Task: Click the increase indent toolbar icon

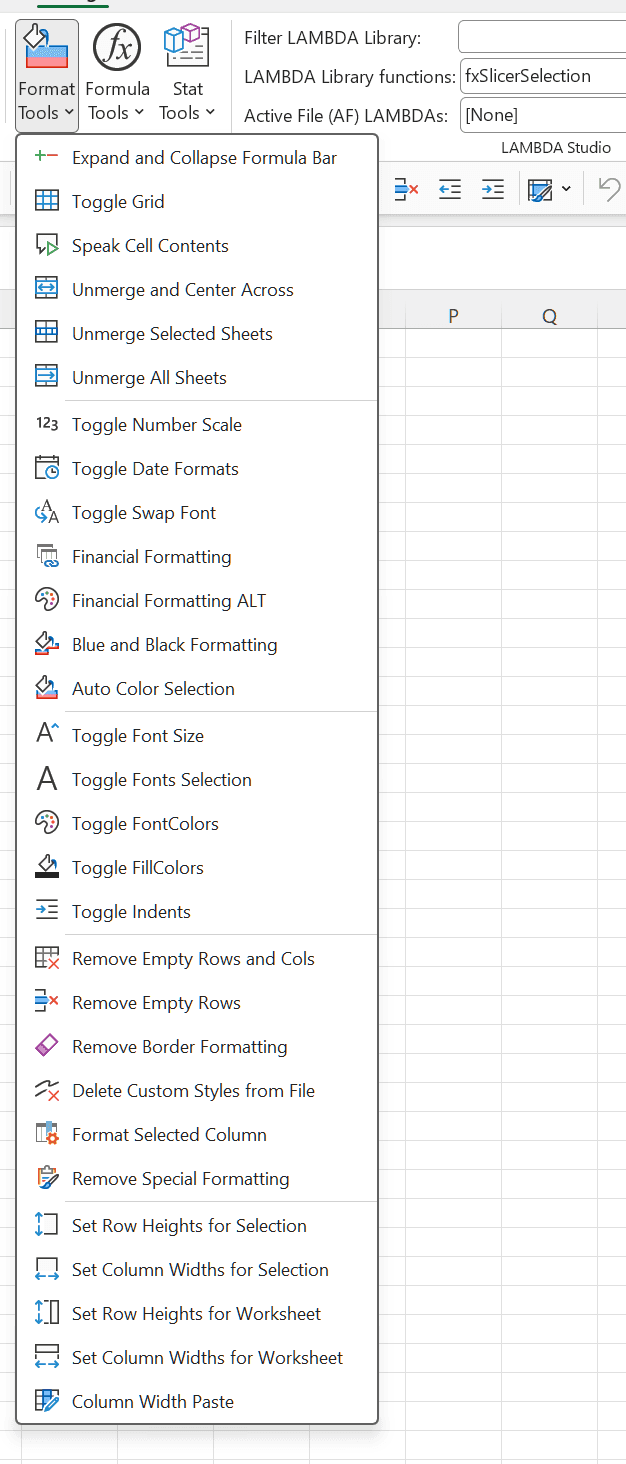Action: tap(493, 189)
